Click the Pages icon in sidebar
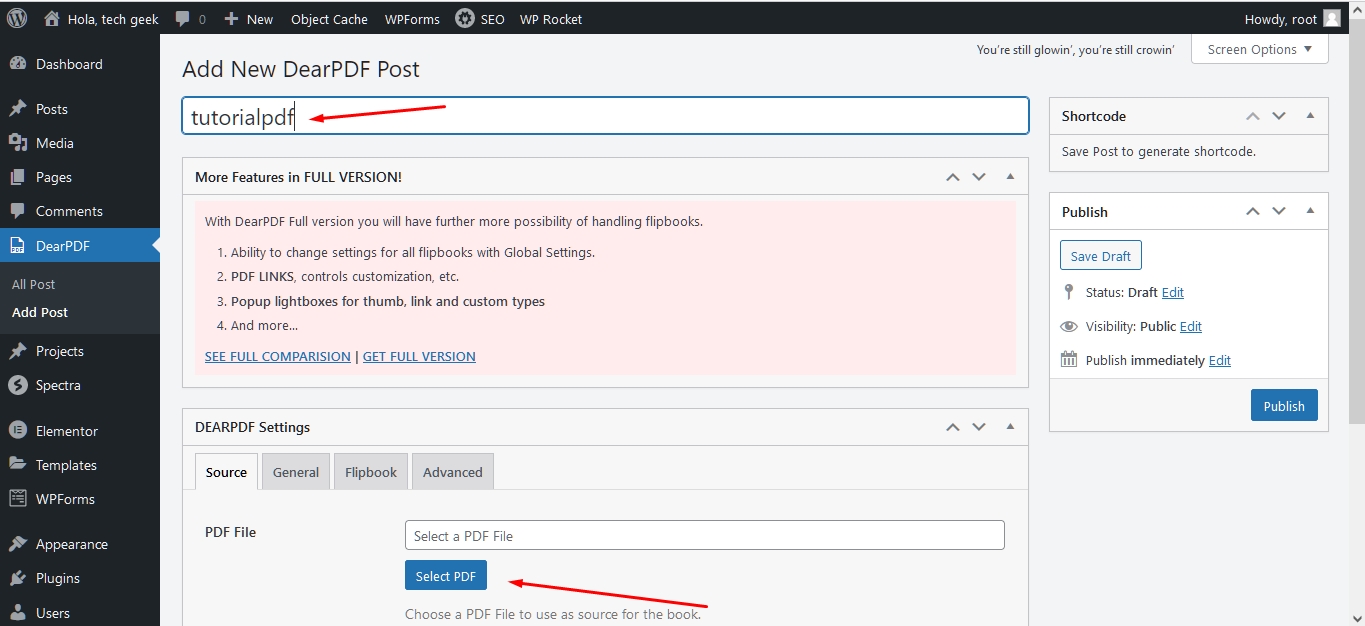1365x626 pixels. [17, 177]
